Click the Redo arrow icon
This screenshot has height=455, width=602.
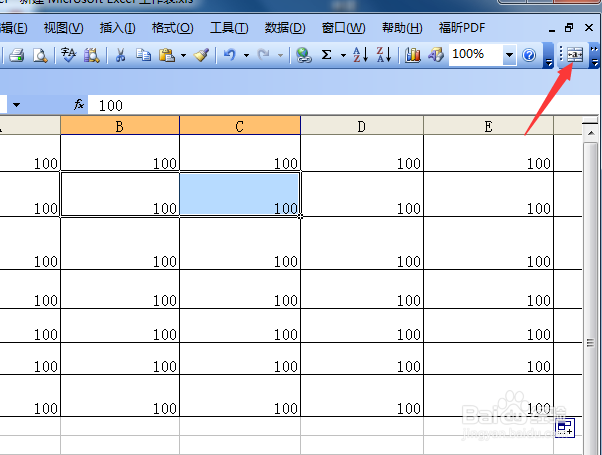pyautogui.click(x=263, y=55)
